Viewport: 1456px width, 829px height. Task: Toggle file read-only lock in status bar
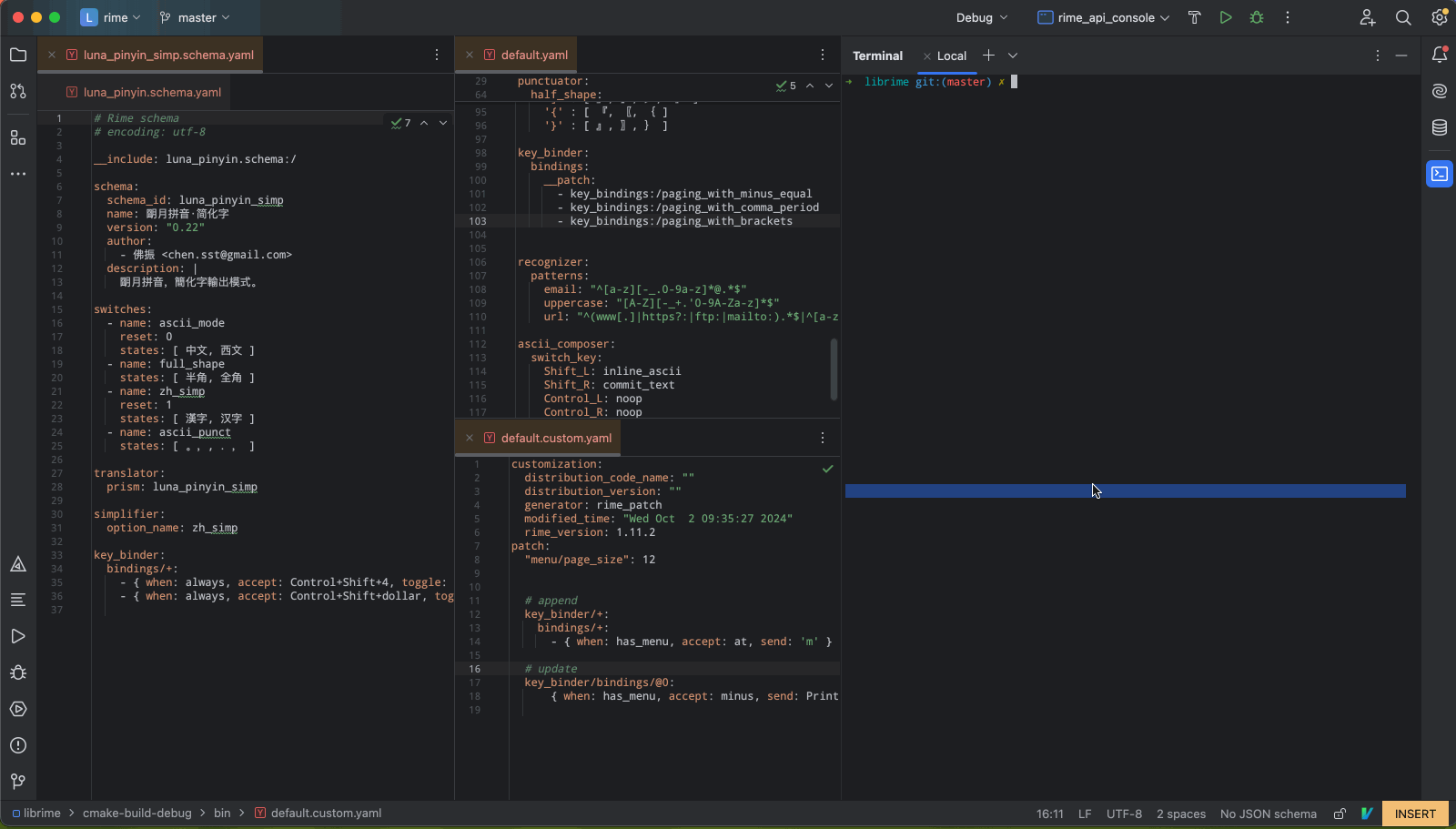[x=1340, y=814]
